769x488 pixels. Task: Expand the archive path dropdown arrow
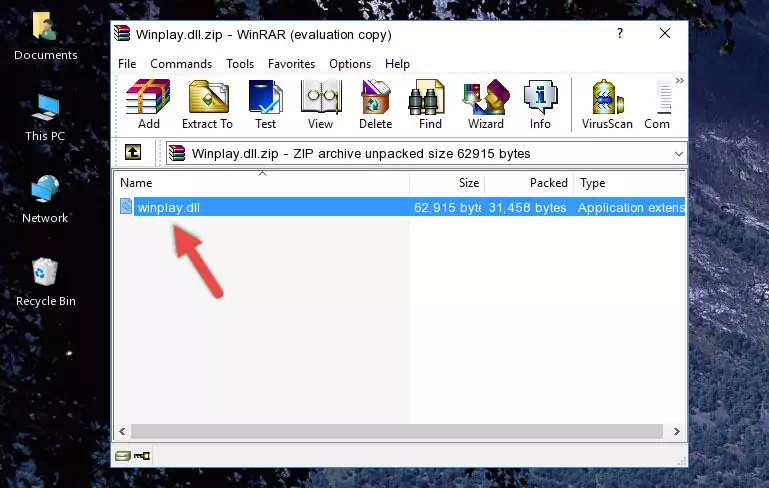[678, 154]
